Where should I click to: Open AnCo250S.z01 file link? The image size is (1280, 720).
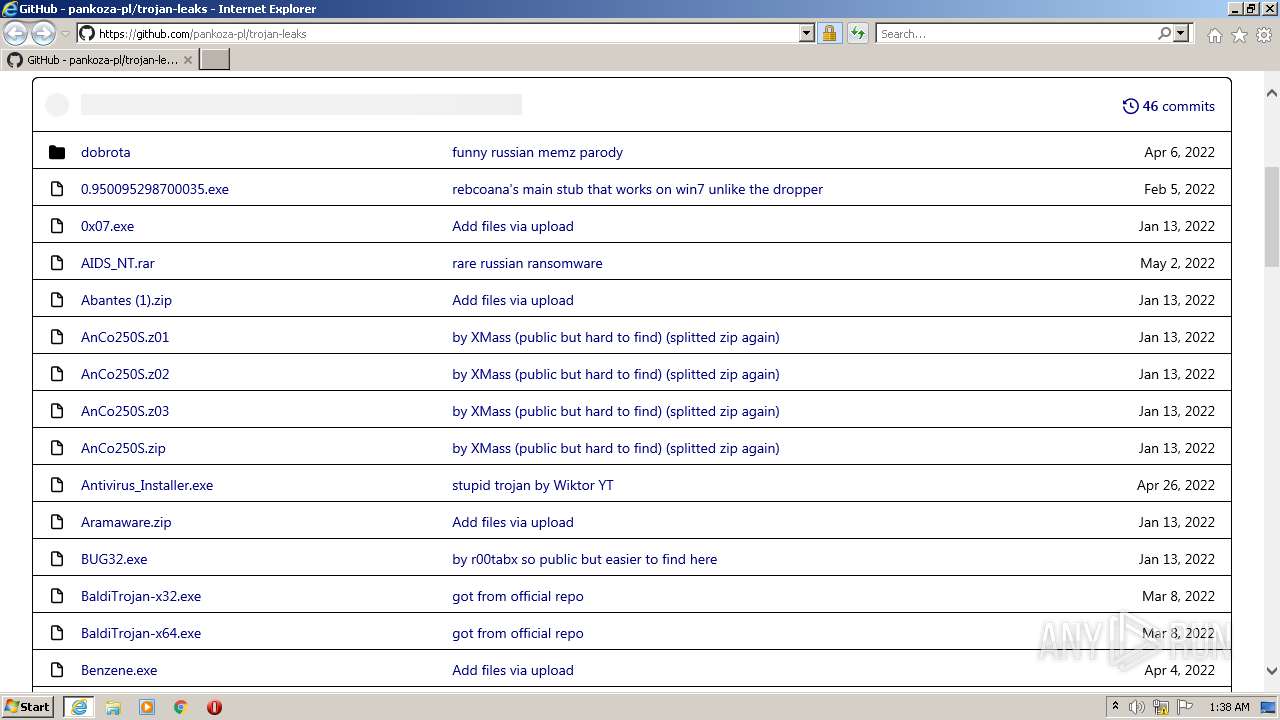pyautogui.click(x=125, y=337)
